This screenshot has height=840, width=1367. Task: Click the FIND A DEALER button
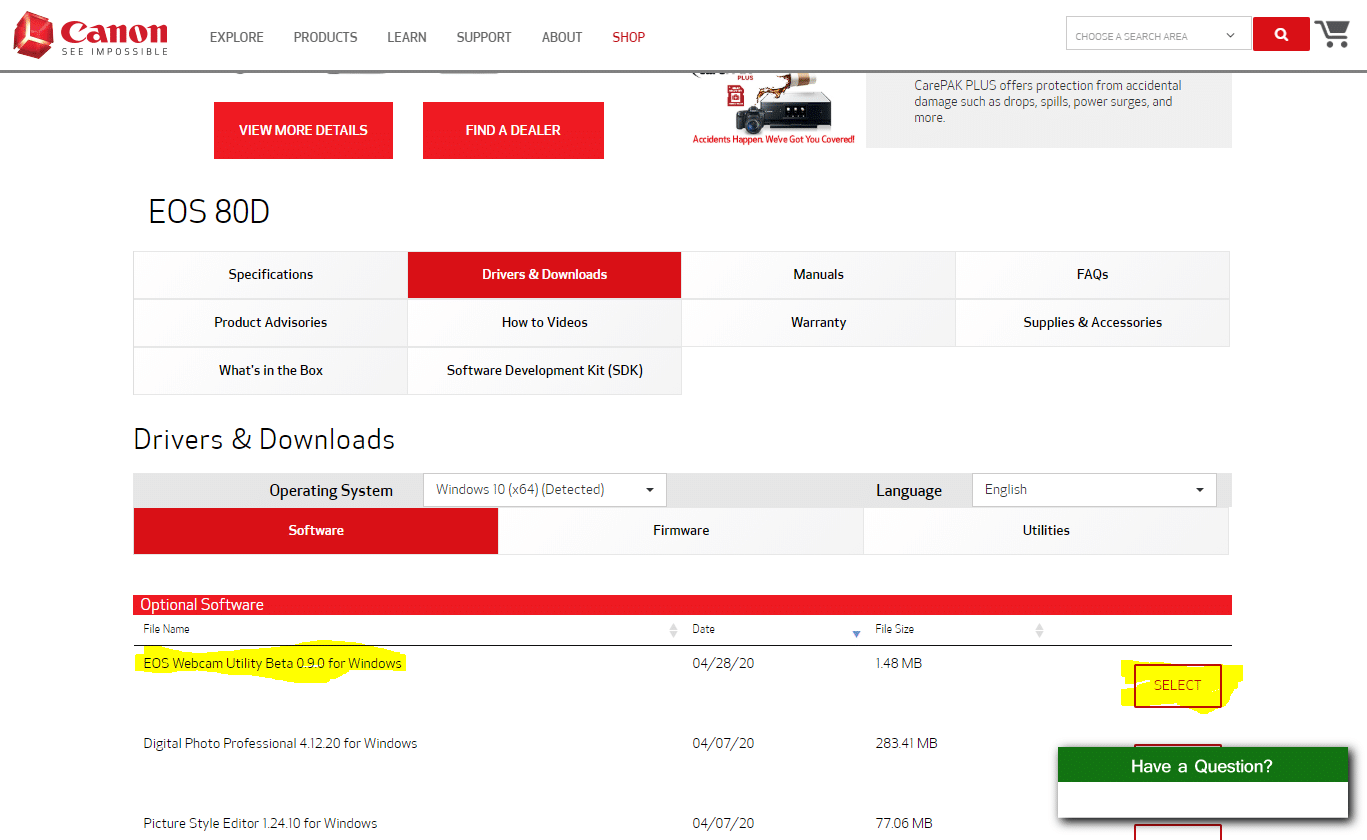coord(513,130)
